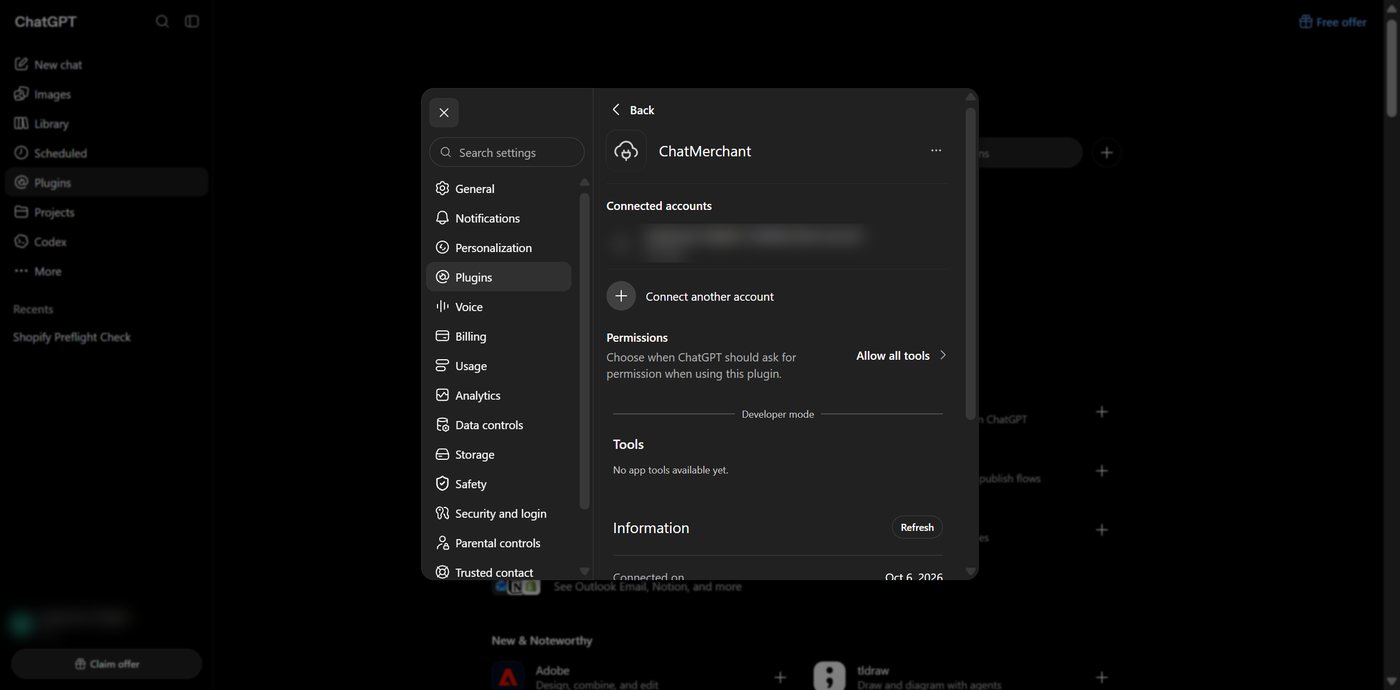This screenshot has height=690, width=1400.
Task: Open Images in sidebar
Action: click(107, 94)
